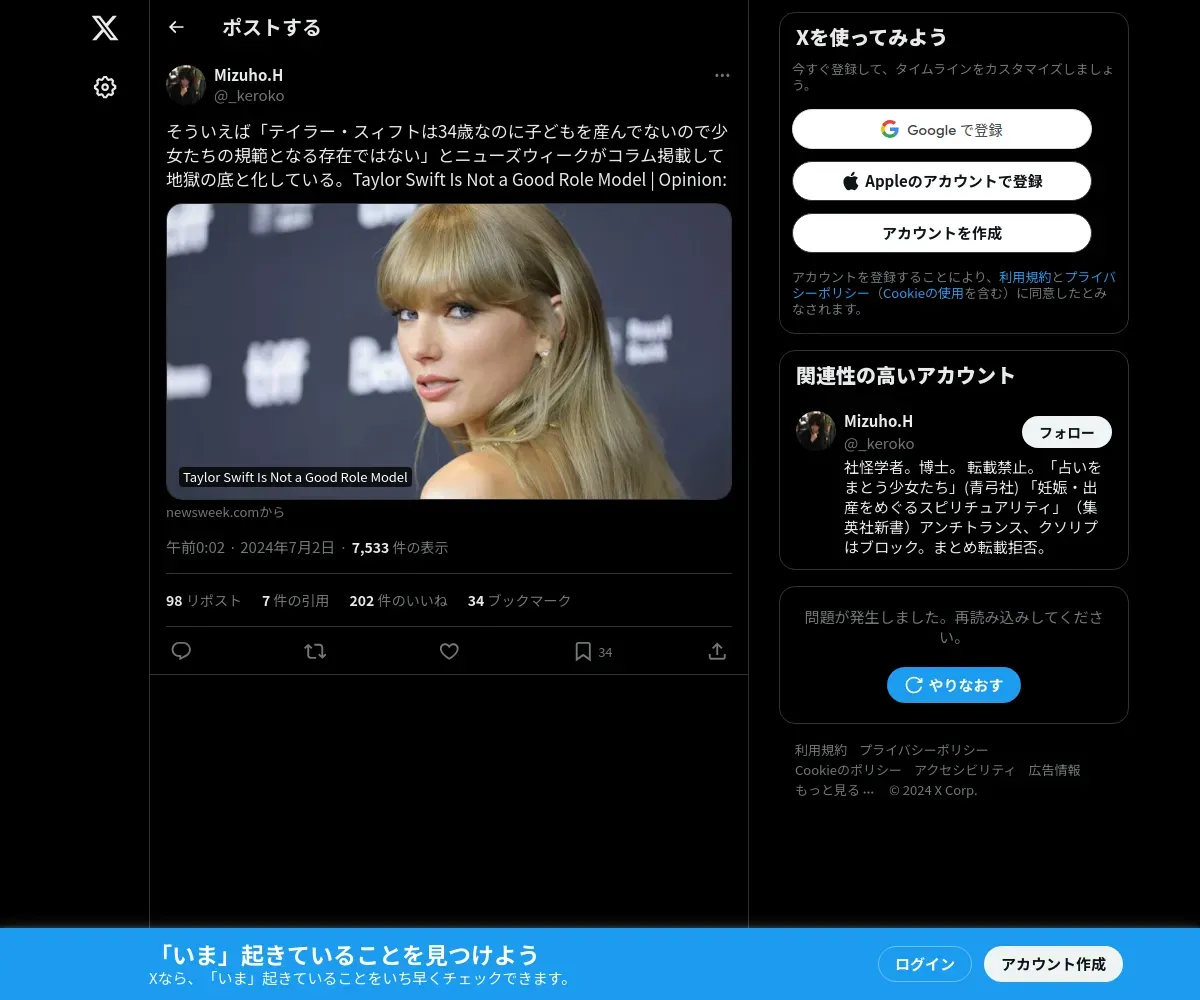Bookmark the post using the bookmark icon
The height and width of the screenshot is (1000, 1200).
583,651
